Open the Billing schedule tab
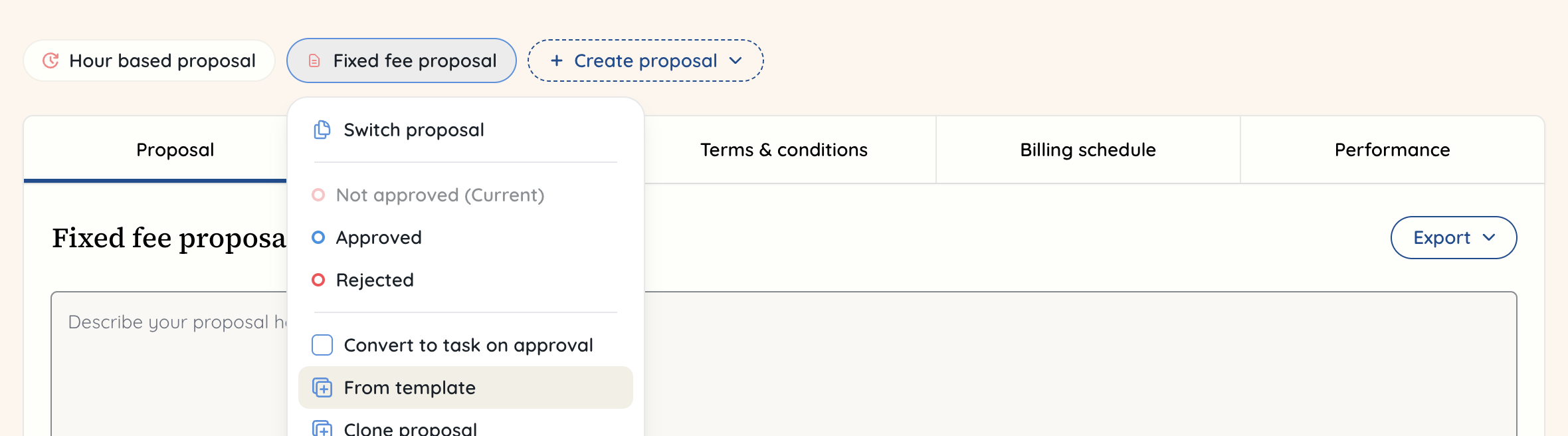Viewport: 1568px width, 436px height. point(1088,150)
